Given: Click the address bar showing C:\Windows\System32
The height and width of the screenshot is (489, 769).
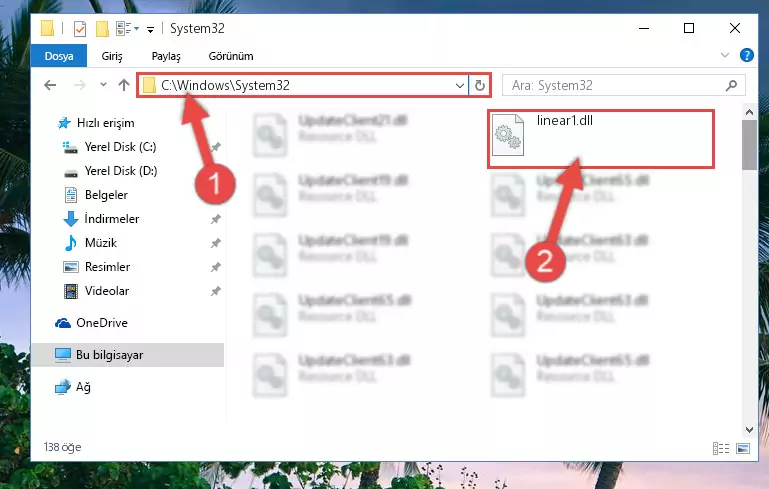Looking at the screenshot, I should pos(302,85).
